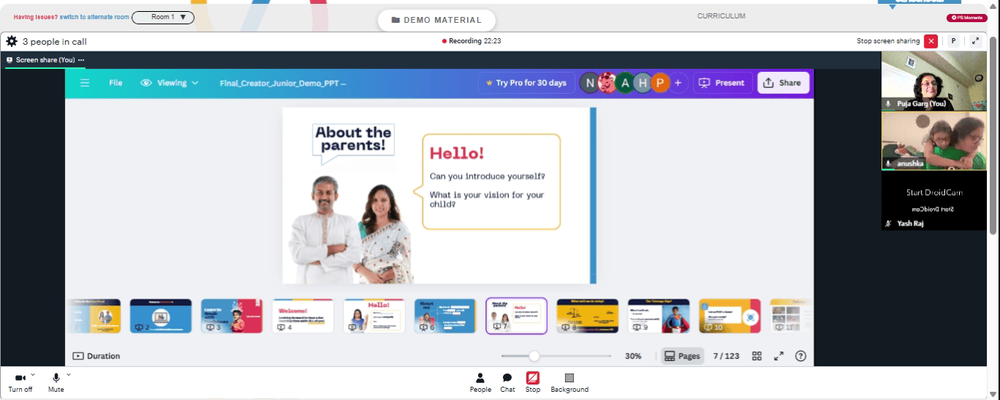Screen dimensions: 1000x400
Task: Open Canva help question mark
Action: point(801,356)
